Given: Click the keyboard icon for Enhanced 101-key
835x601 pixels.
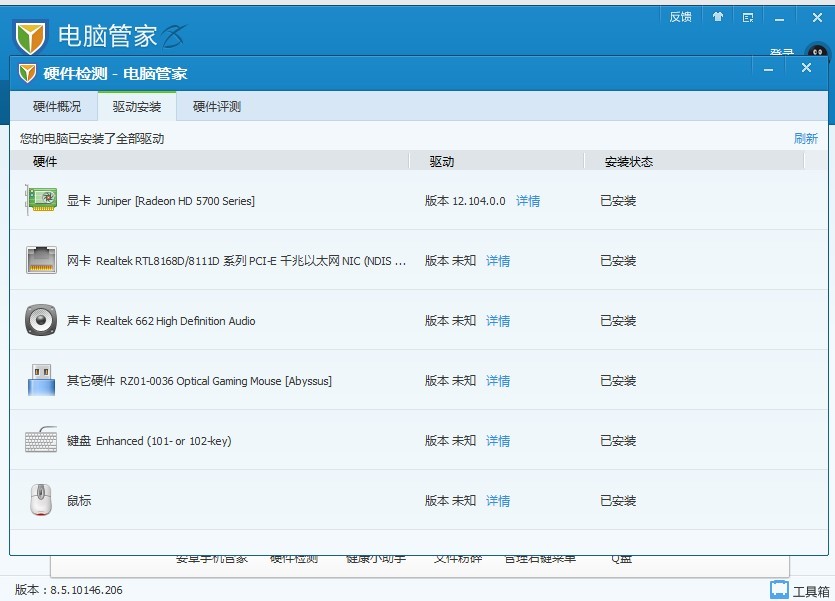Looking at the screenshot, I should (x=41, y=440).
